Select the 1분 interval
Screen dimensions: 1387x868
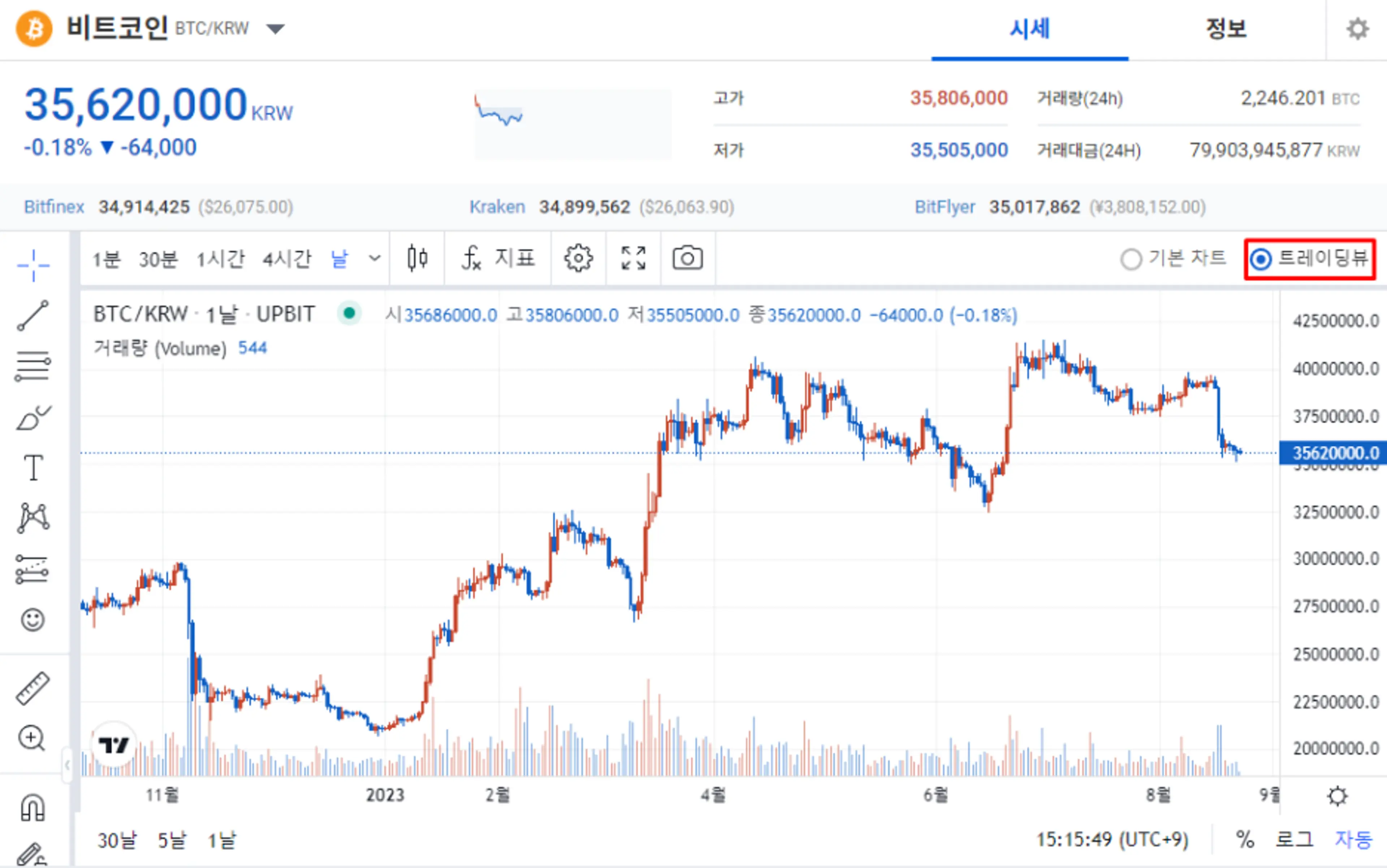pos(107,260)
